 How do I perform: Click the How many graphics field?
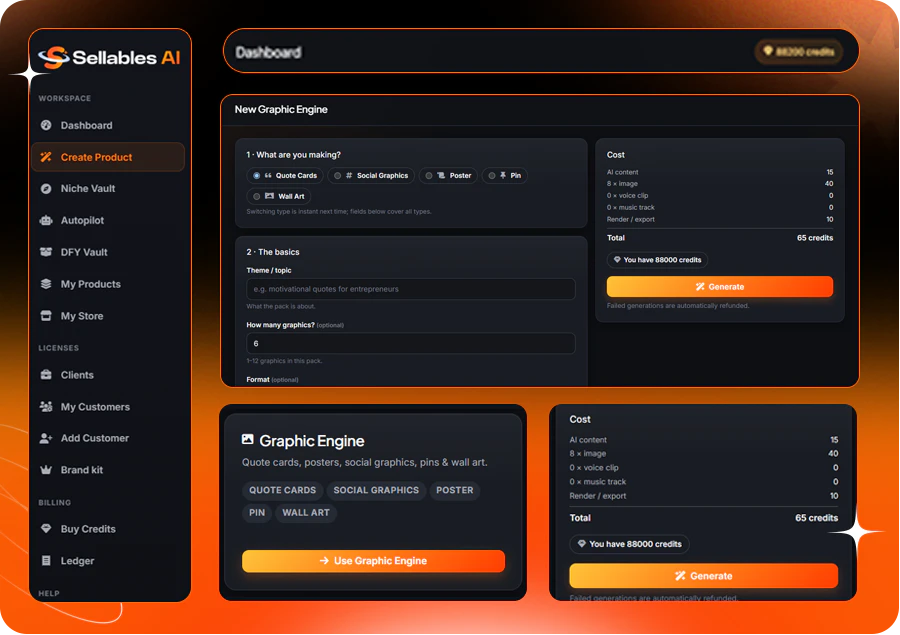(410, 343)
